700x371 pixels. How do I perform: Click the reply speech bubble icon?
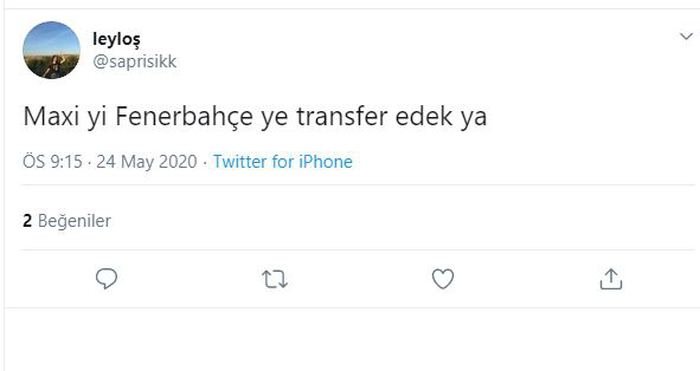106,279
